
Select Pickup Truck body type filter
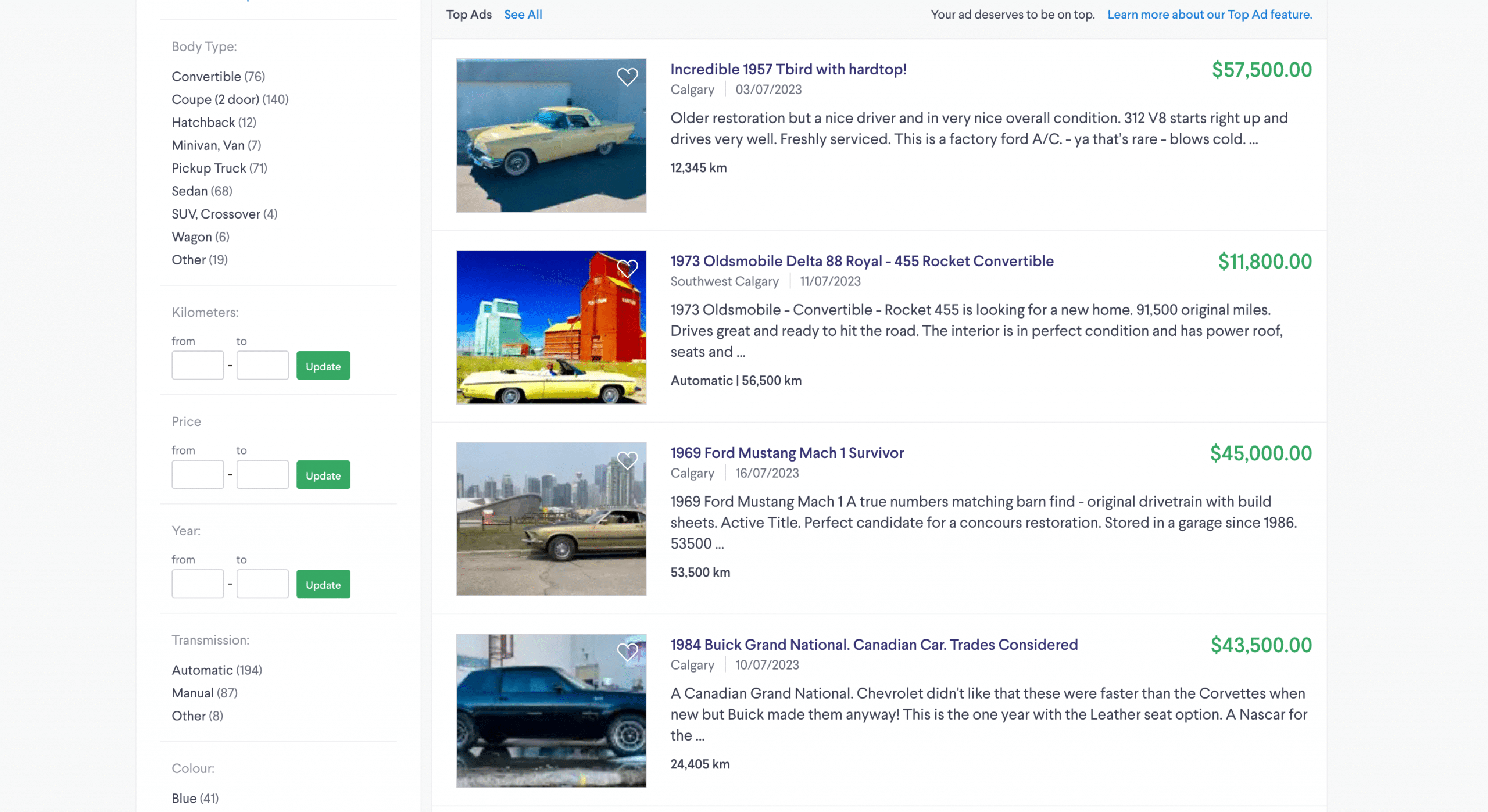[210, 168]
